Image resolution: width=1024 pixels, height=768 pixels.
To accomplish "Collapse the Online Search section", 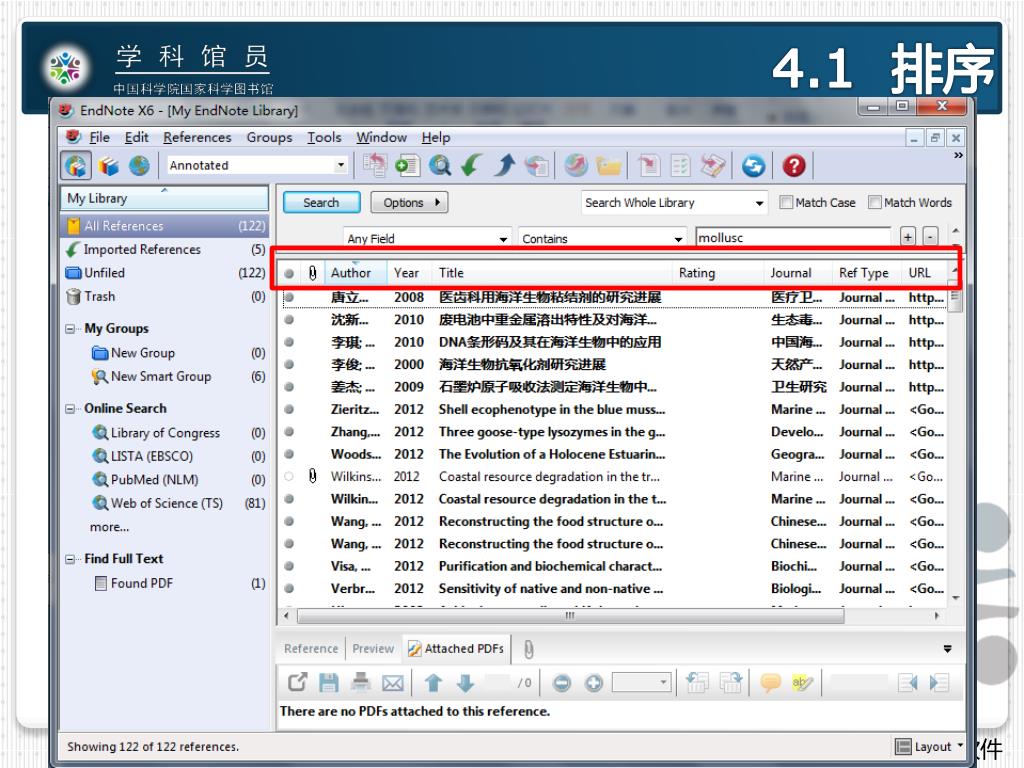I will pos(70,409).
